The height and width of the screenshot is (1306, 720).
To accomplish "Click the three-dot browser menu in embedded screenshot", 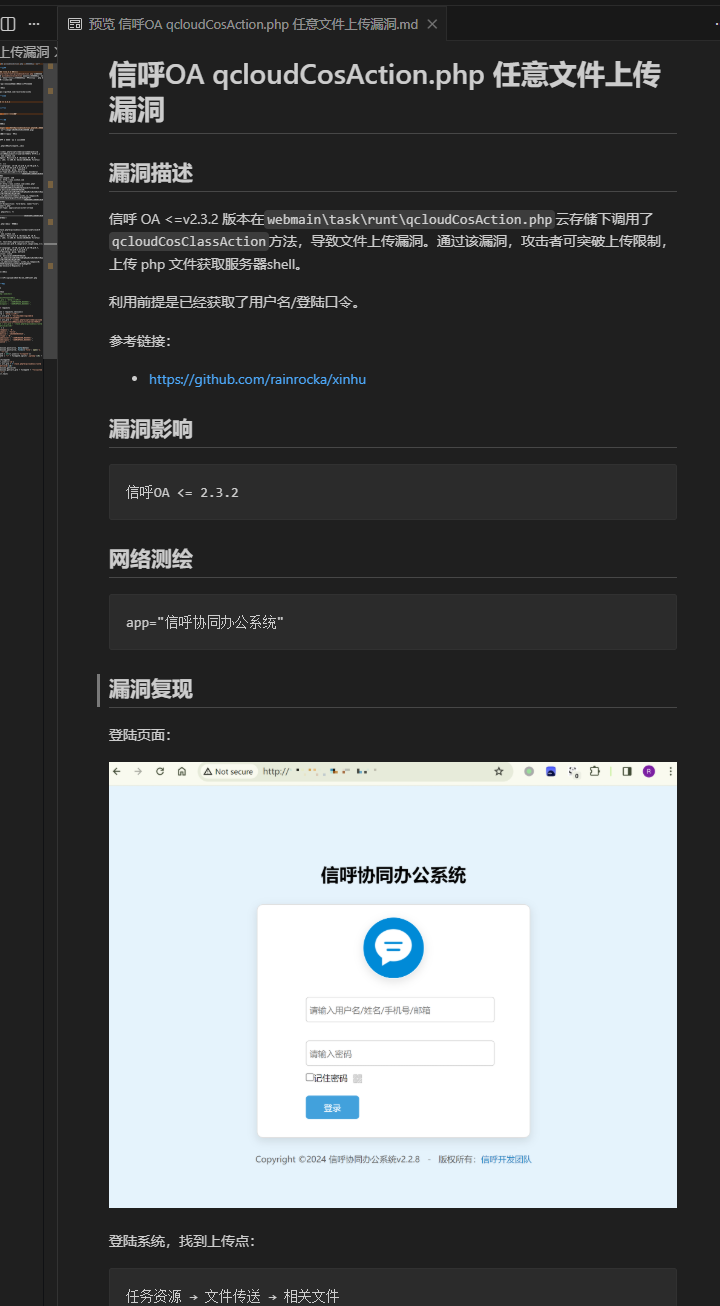I will (x=670, y=772).
